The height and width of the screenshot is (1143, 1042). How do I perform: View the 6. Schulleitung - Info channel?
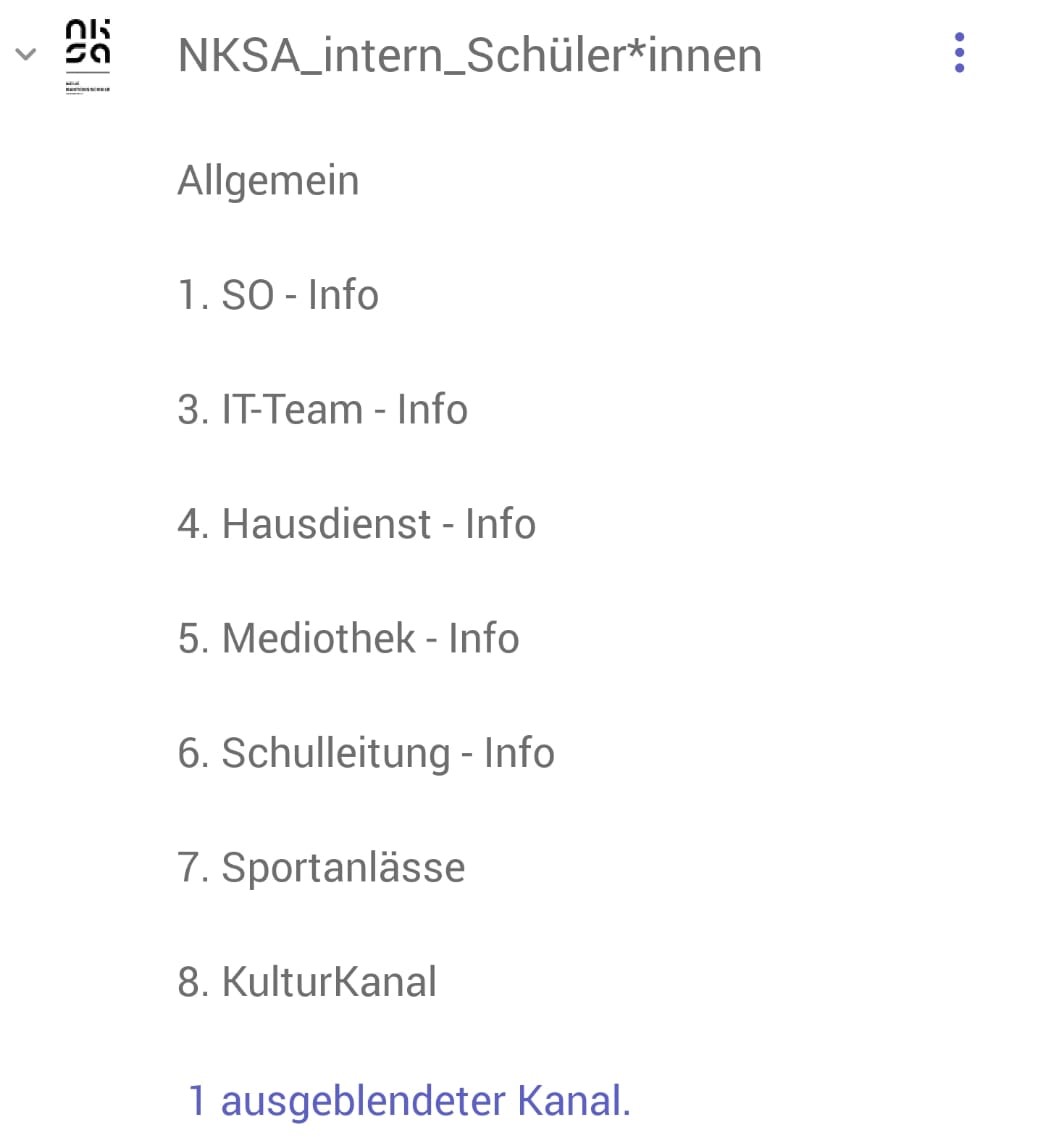point(366,753)
